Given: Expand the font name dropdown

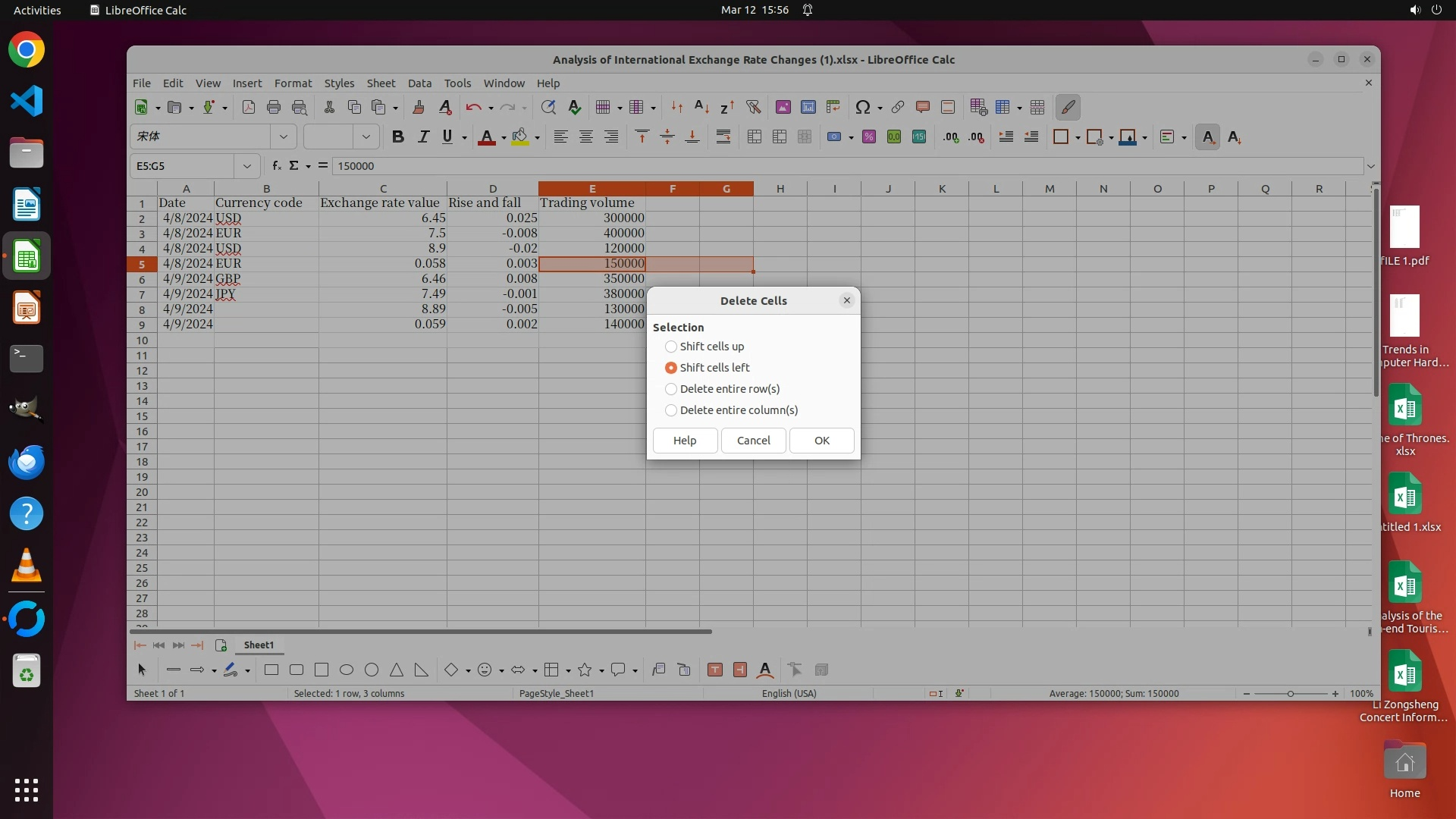Looking at the screenshot, I should 284,137.
